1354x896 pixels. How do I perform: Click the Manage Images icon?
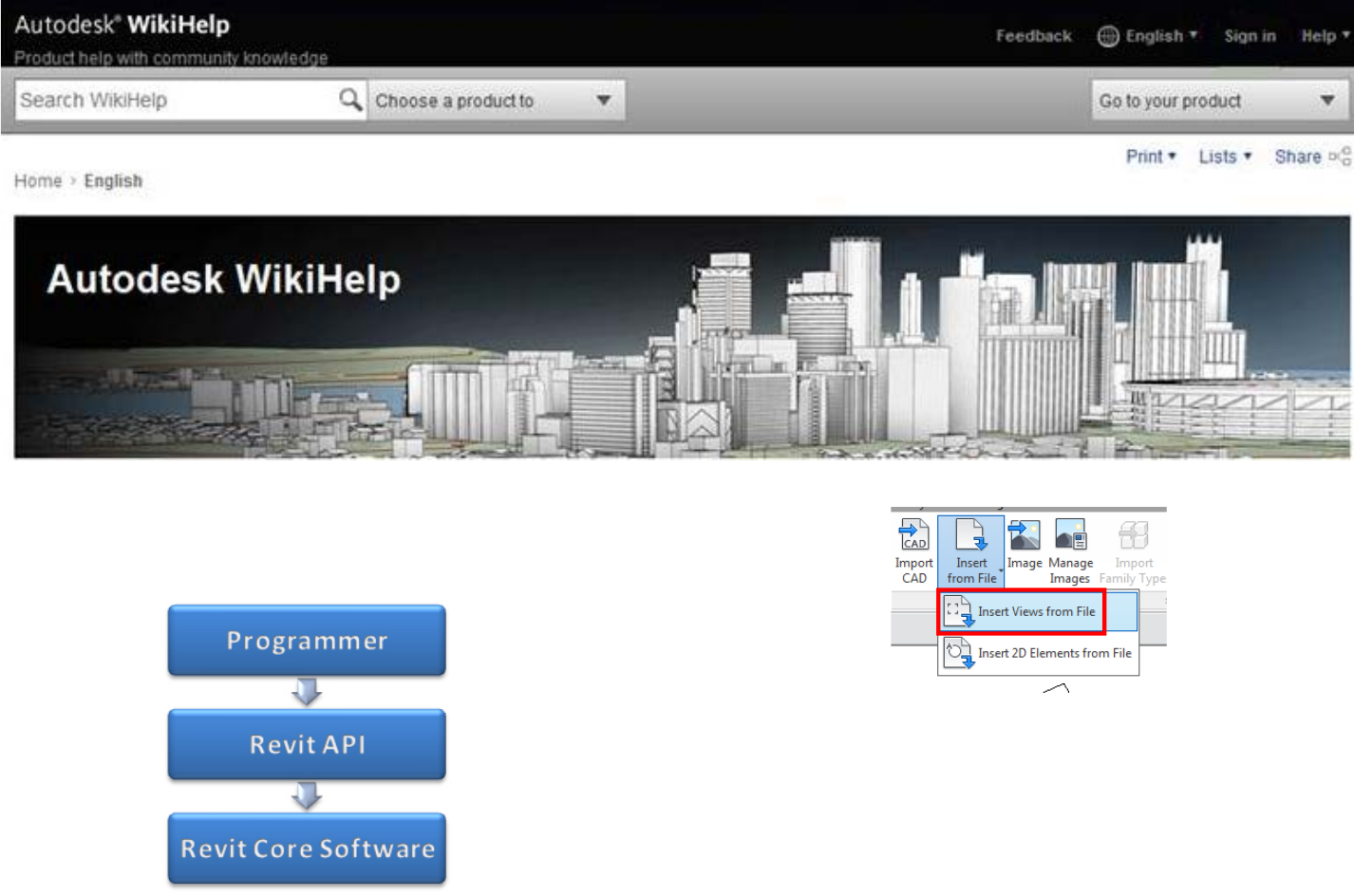(x=1070, y=535)
